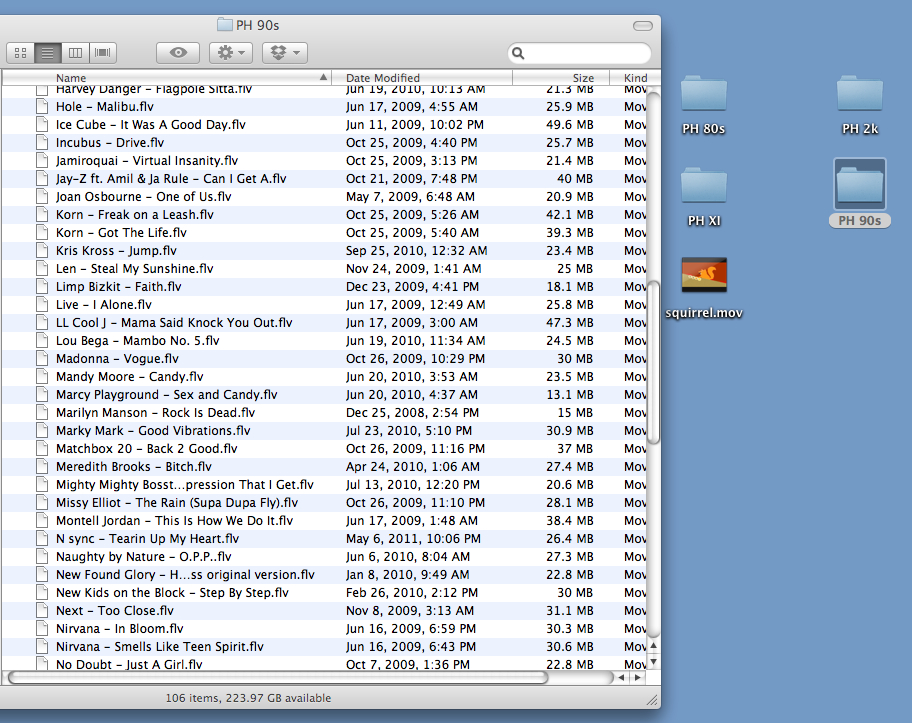Select file icon for Next – Too Close.flv

tap(42, 611)
